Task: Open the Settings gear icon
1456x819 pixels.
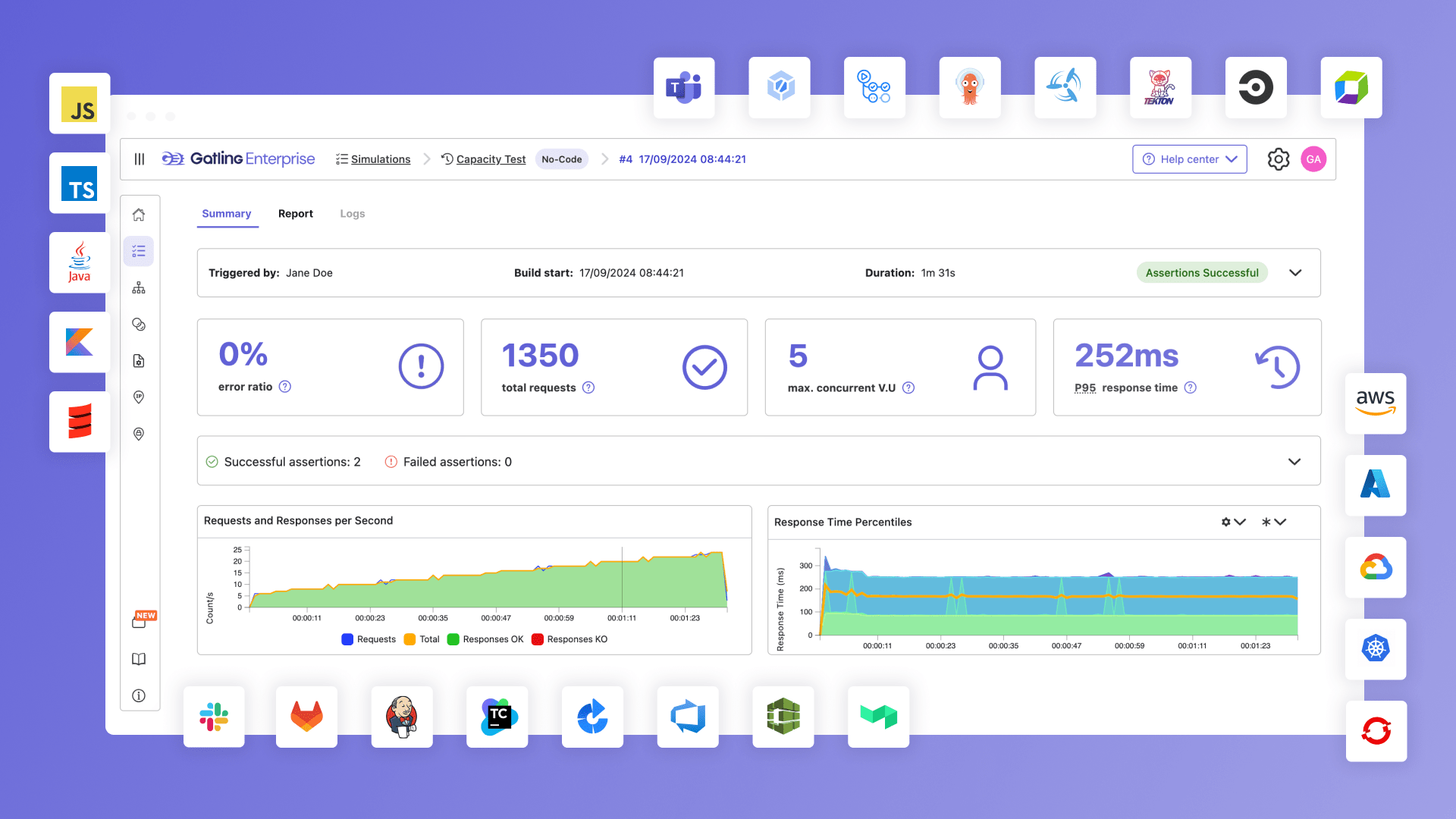Action: pyautogui.click(x=1279, y=159)
